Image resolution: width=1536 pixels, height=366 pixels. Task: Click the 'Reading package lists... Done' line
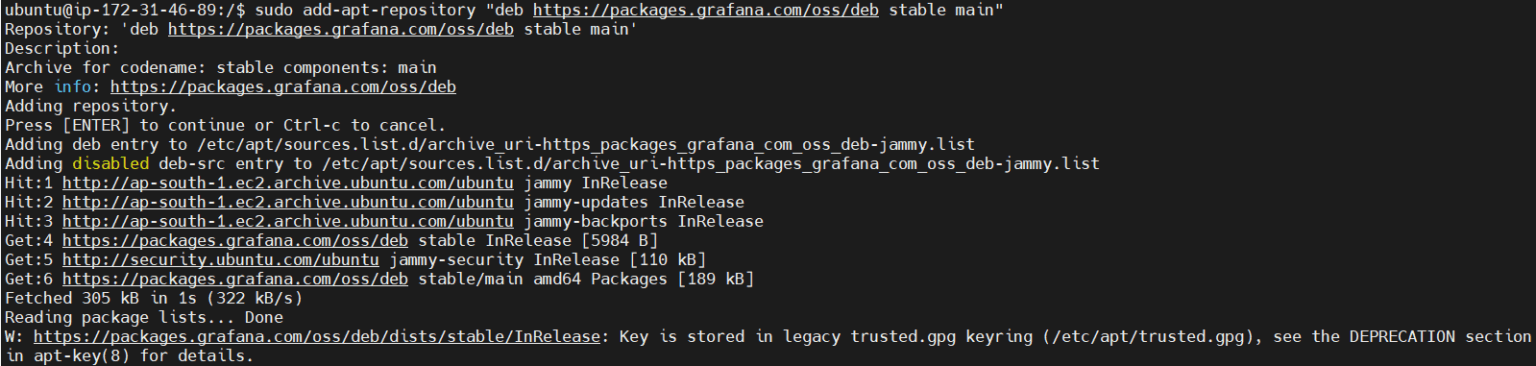tap(143, 318)
